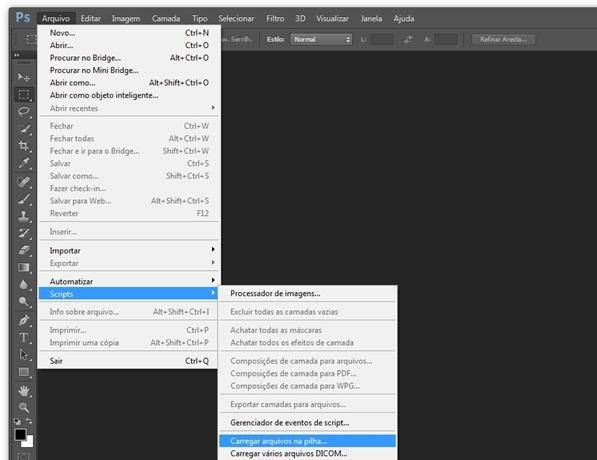
Task: Select the Crop tool
Action: coord(24,145)
